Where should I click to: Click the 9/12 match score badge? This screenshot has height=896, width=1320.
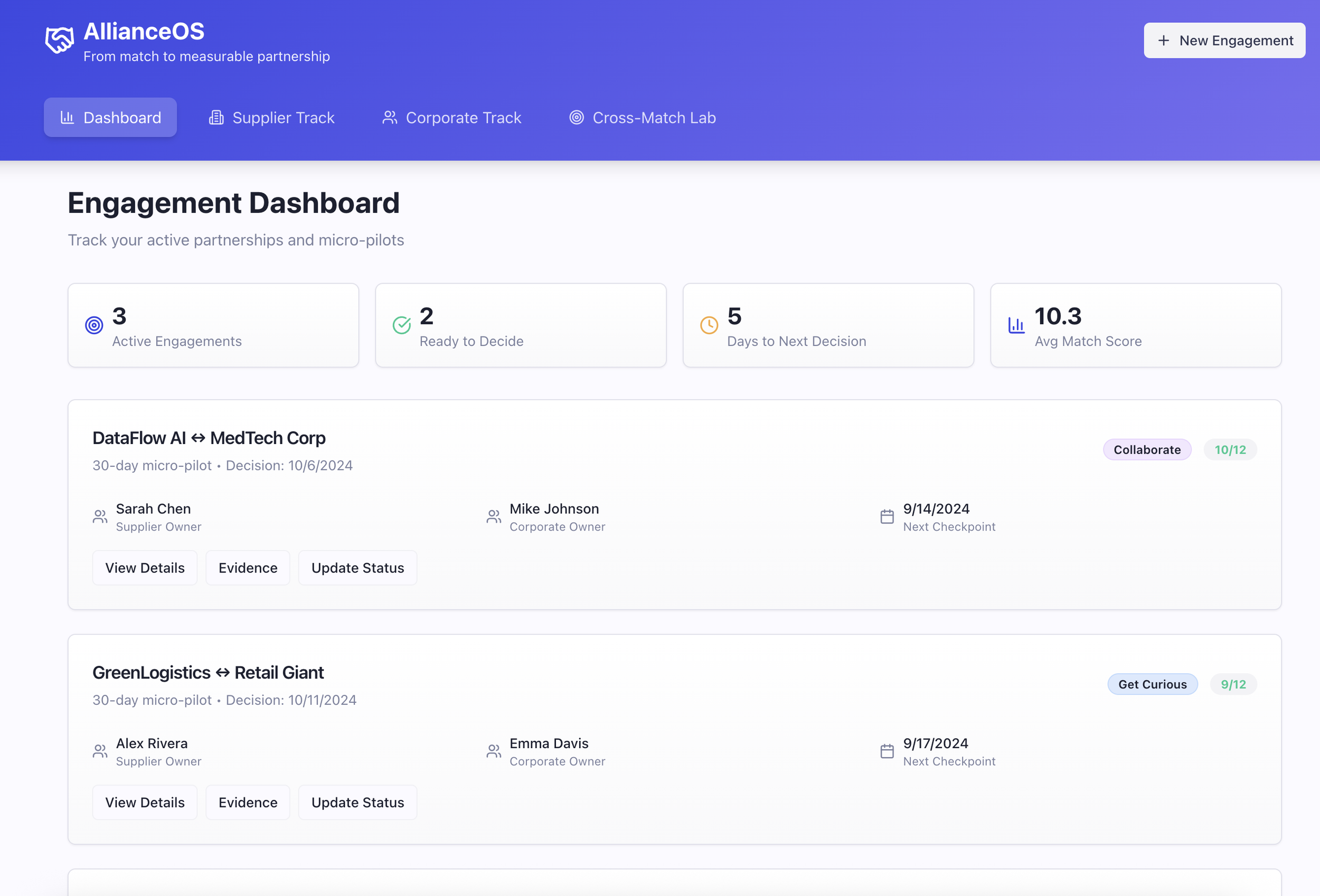[x=1233, y=684]
